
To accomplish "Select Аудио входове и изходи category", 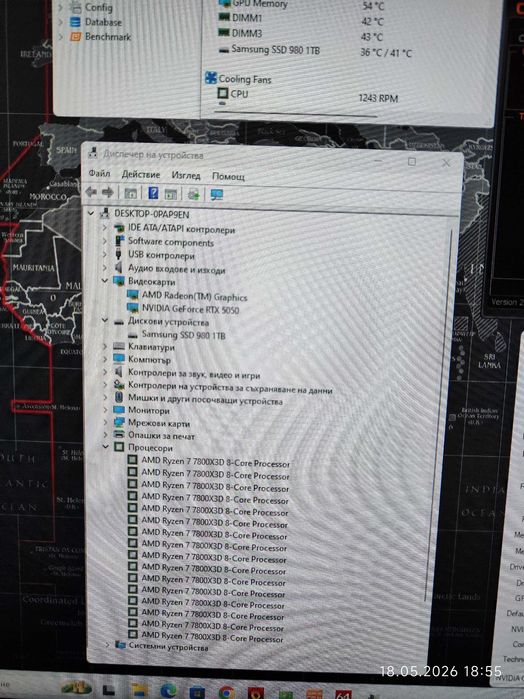I will click(177, 269).
